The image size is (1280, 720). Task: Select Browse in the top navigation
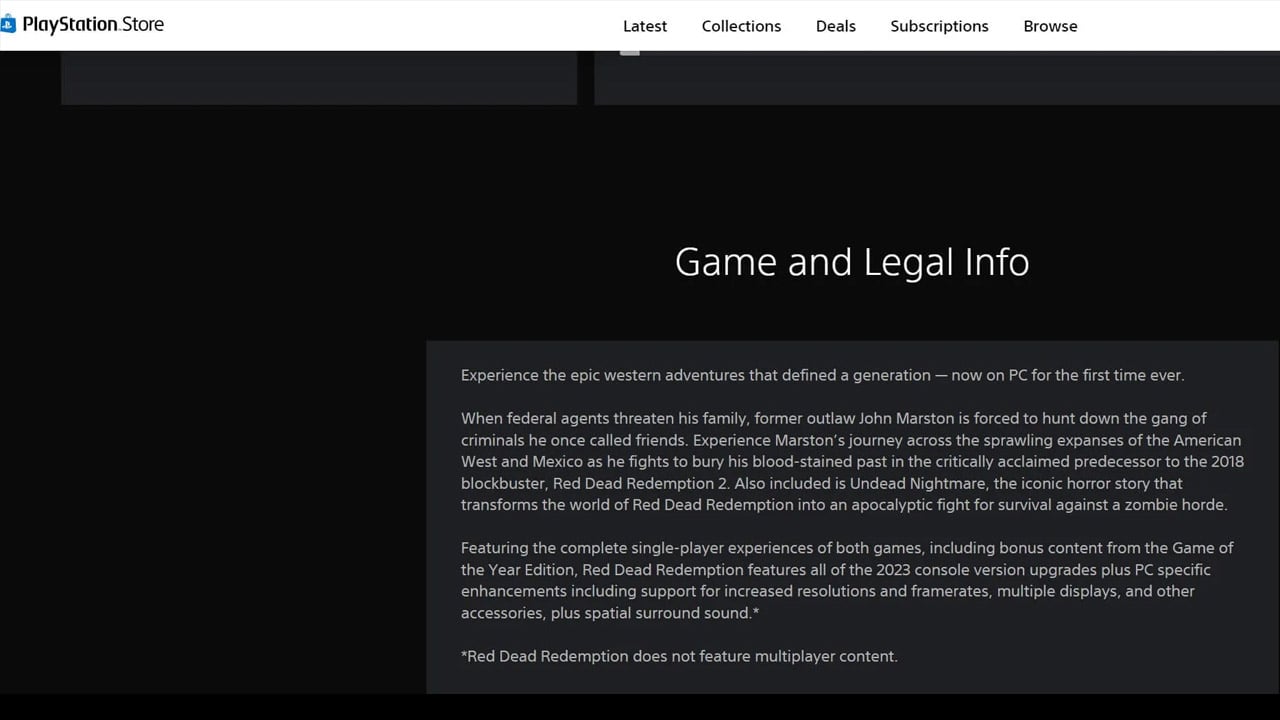[1050, 26]
